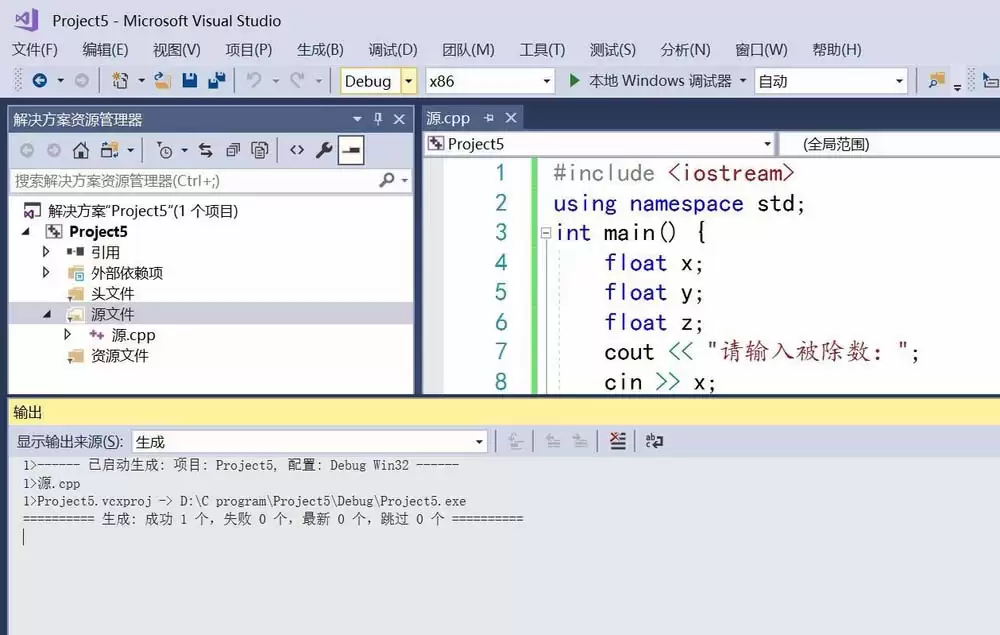Expand the 外部依赖项 tree node
1000x635 pixels.
pyautogui.click(x=46, y=273)
